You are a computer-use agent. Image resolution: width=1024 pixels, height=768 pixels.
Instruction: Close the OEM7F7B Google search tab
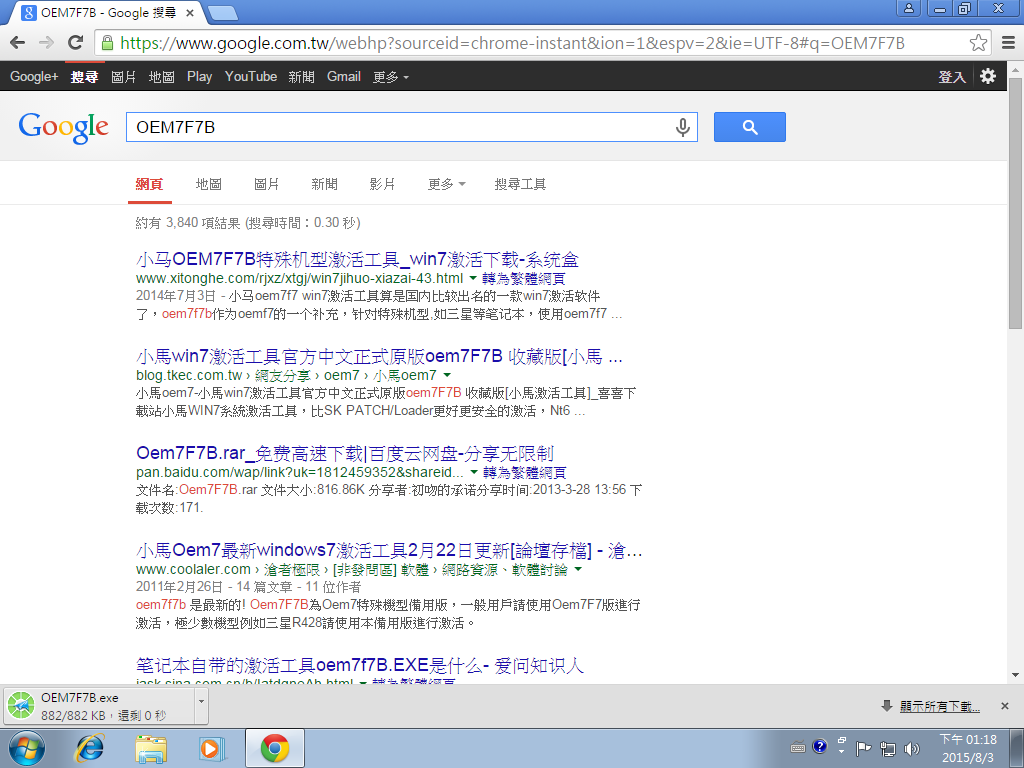(190, 12)
